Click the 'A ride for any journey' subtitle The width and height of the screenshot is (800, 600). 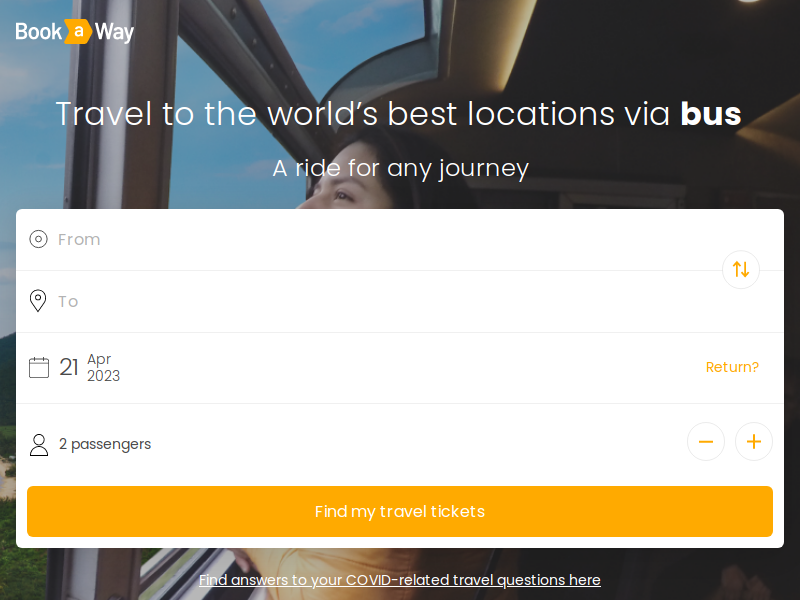point(401,169)
